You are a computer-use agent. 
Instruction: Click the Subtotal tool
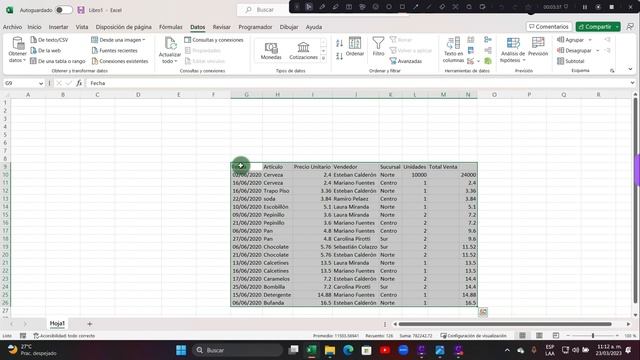[571, 61]
